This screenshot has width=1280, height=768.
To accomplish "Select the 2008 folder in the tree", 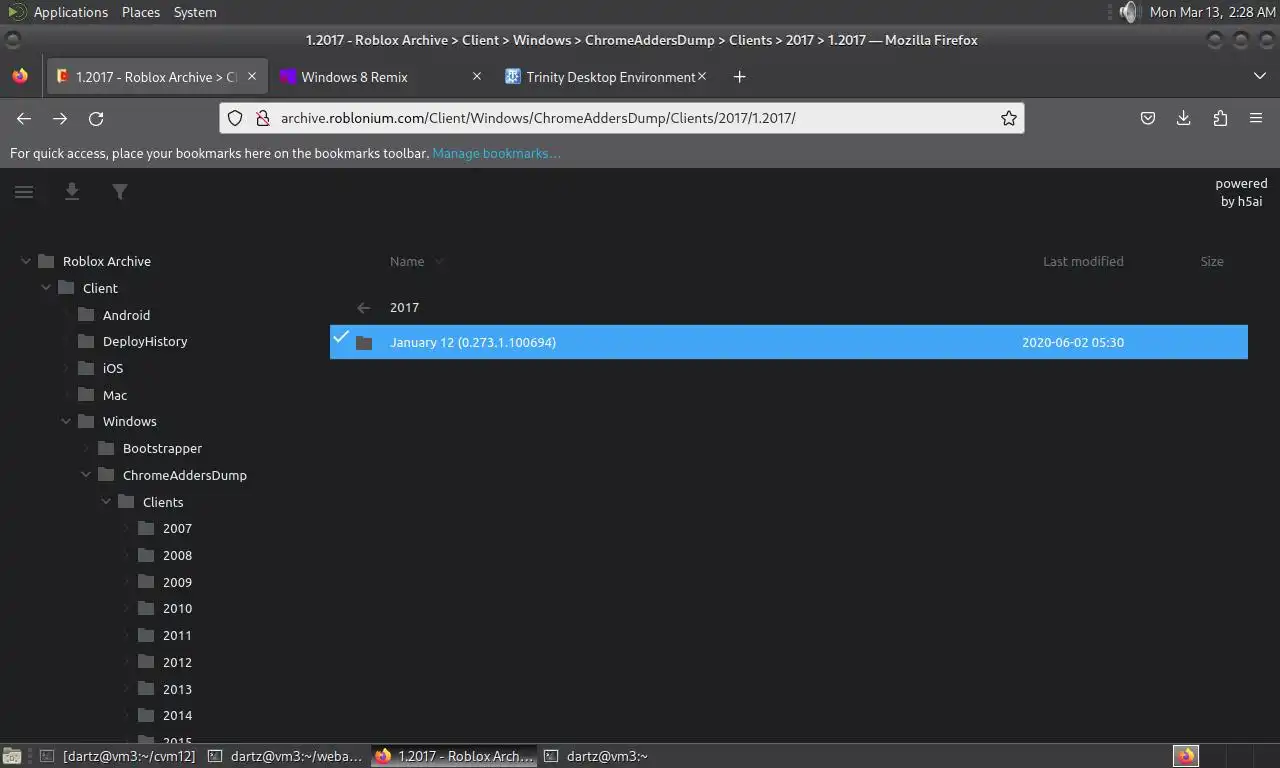I will click(177, 555).
